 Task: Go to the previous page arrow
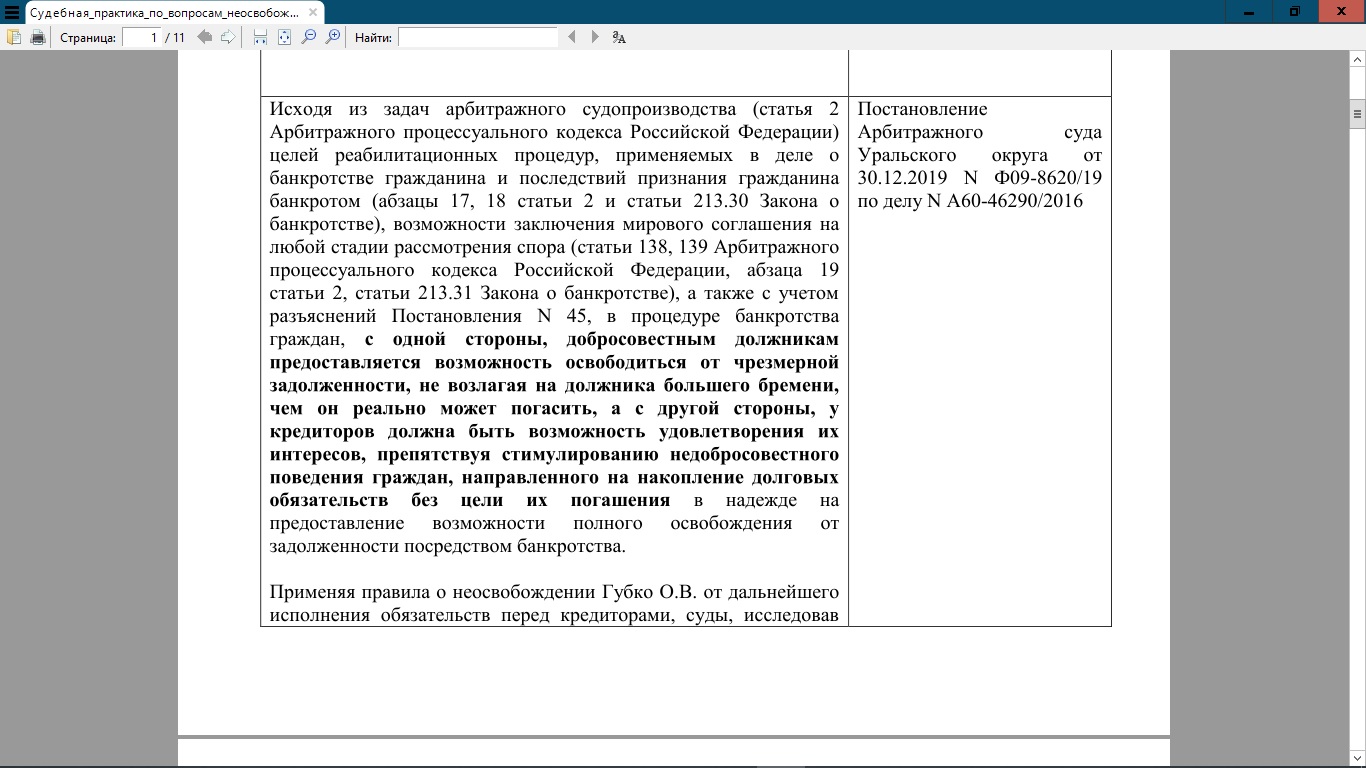(204, 37)
